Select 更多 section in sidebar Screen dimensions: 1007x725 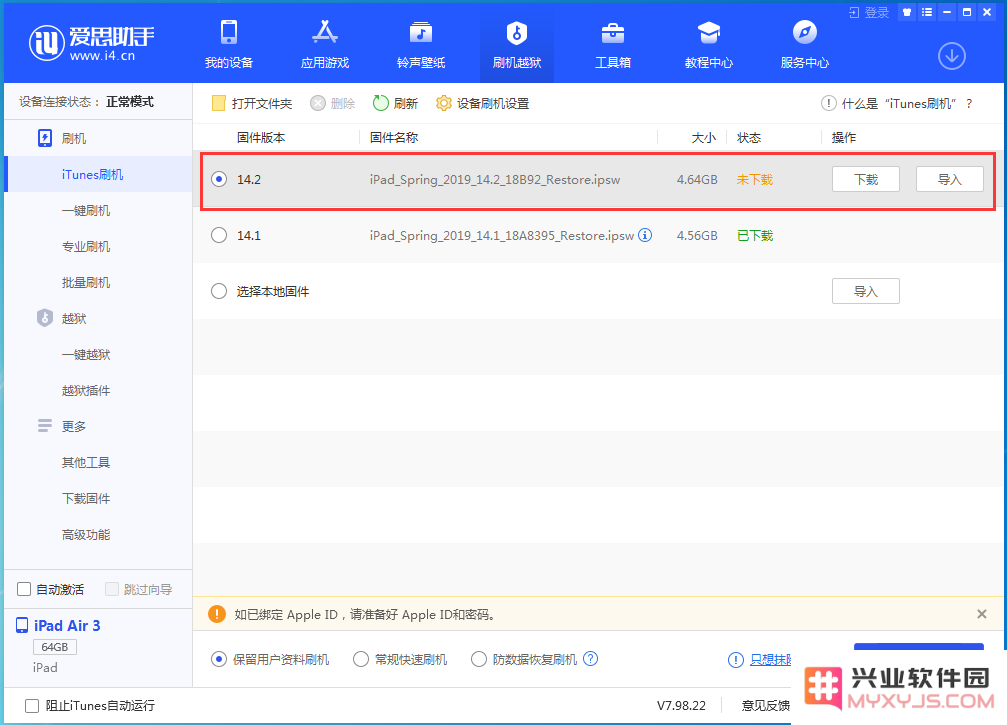[x=74, y=426]
